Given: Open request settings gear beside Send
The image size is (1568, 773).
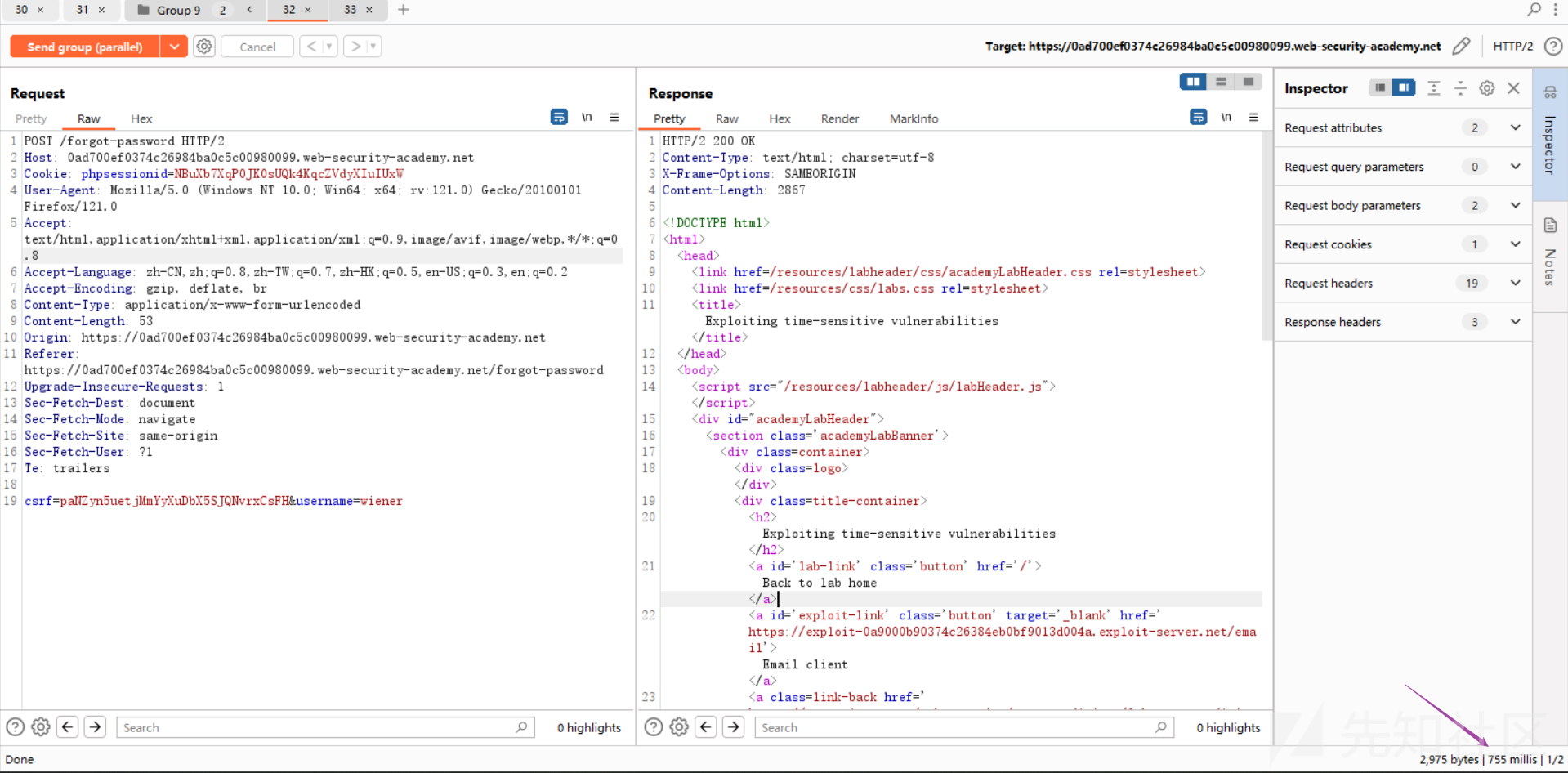Looking at the screenshot, I should 204,47.
